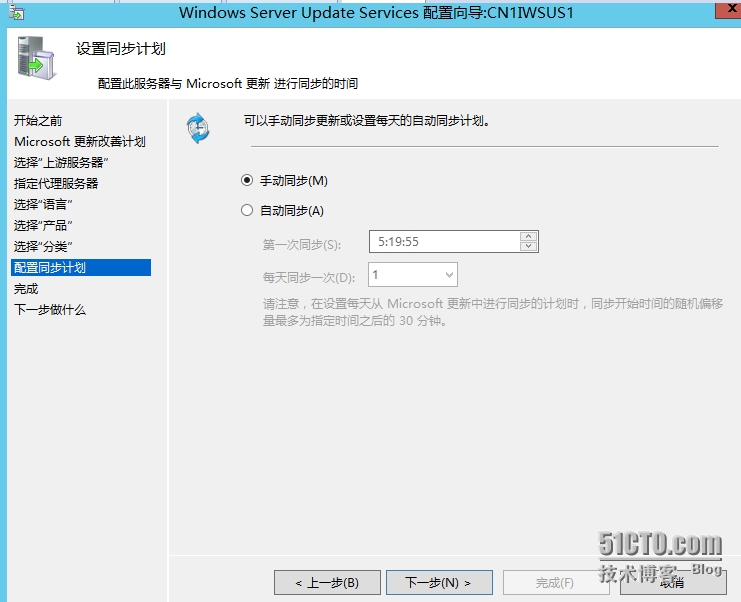The image size is (741, 602).
Task: Go to 选择"分类" step
Action: (x=43, y=247)
